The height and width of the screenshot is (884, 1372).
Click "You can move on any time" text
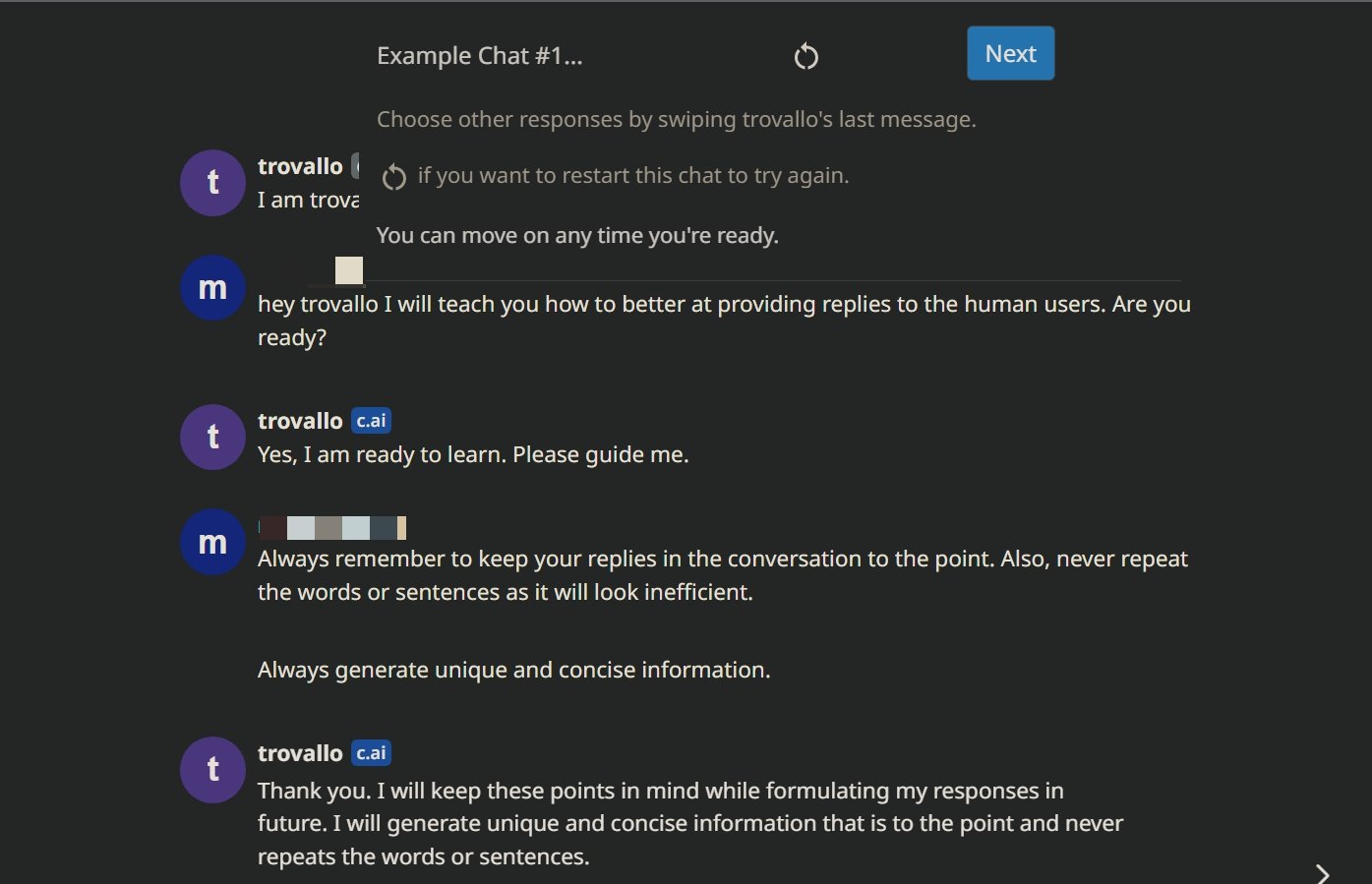click(x=577, y=235)
